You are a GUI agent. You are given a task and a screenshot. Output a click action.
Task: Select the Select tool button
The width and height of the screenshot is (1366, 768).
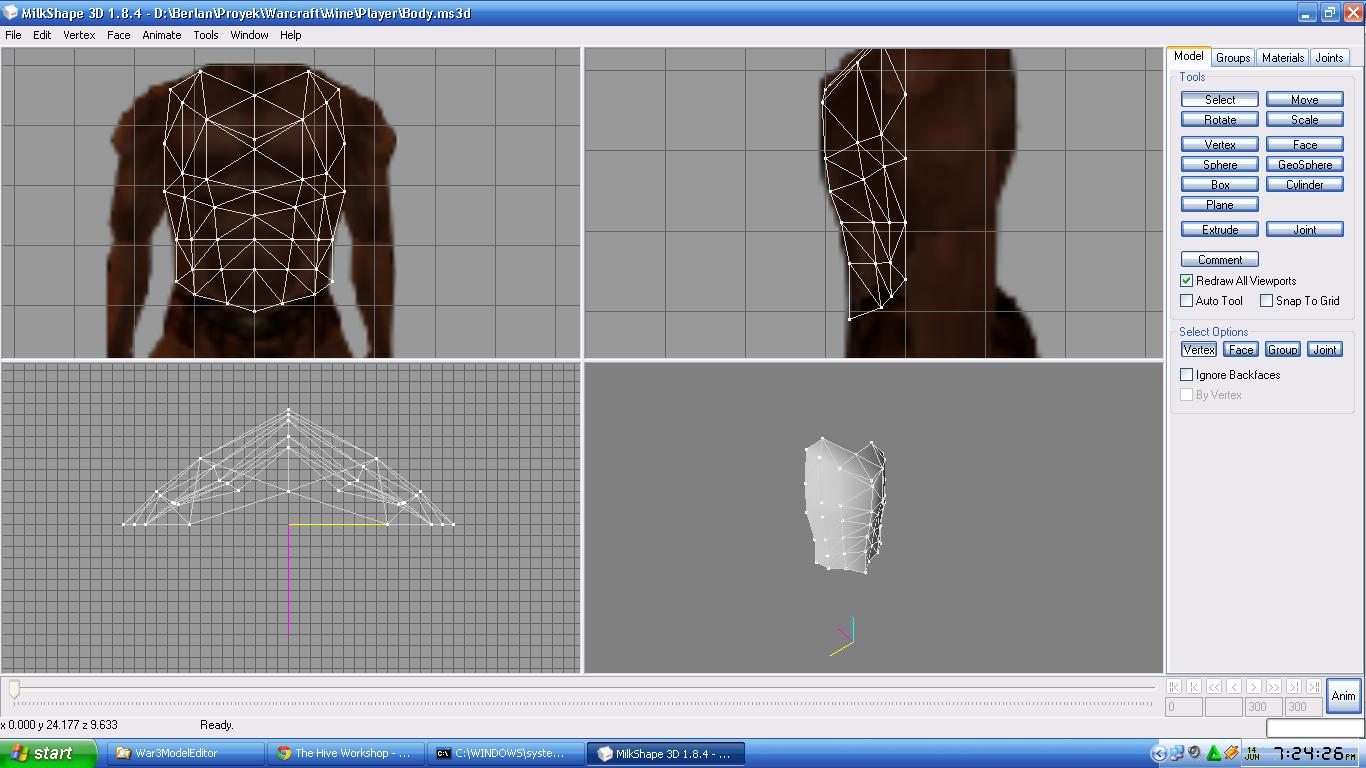point(1219,100)
